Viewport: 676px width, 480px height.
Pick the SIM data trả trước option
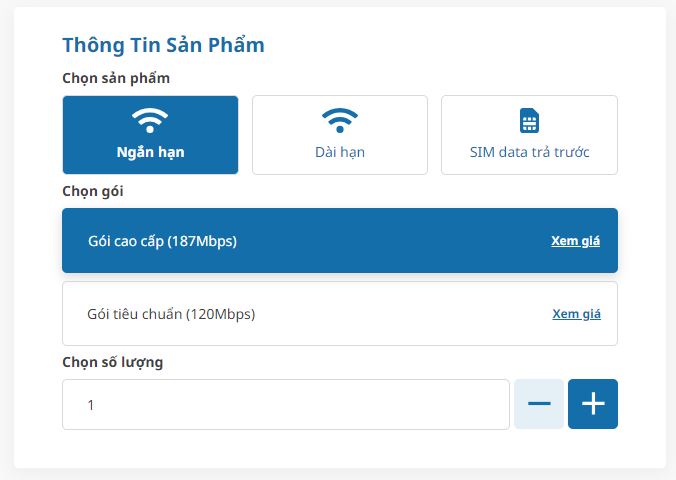click(529, 135)
